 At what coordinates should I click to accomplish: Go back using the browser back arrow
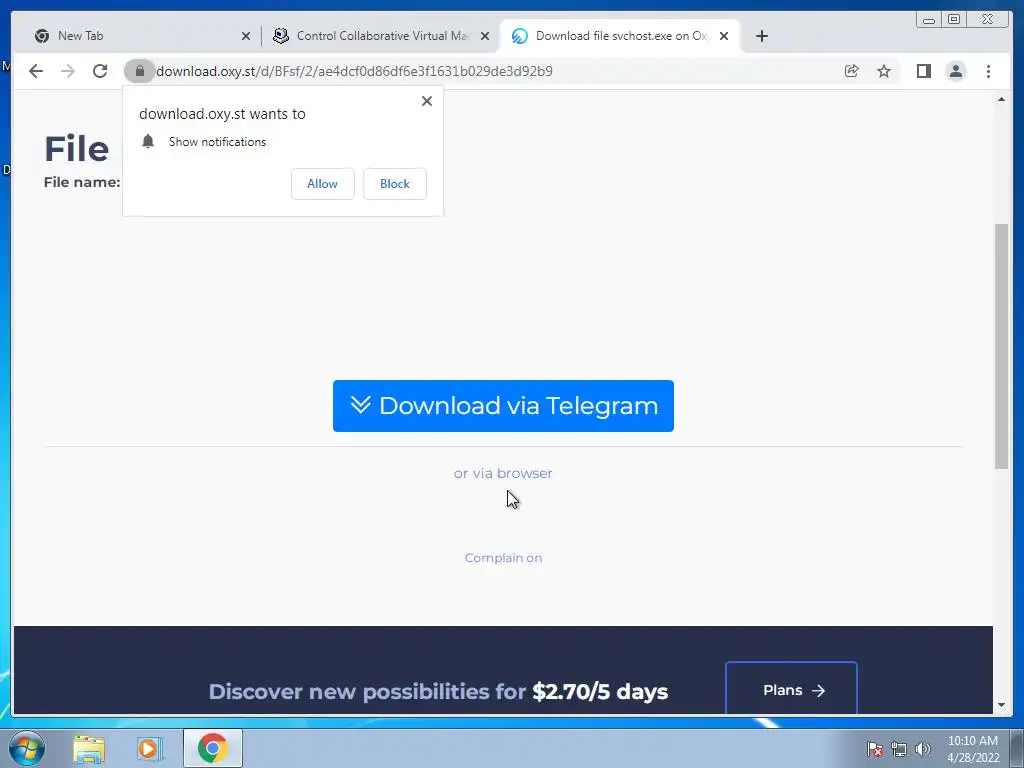36,71
